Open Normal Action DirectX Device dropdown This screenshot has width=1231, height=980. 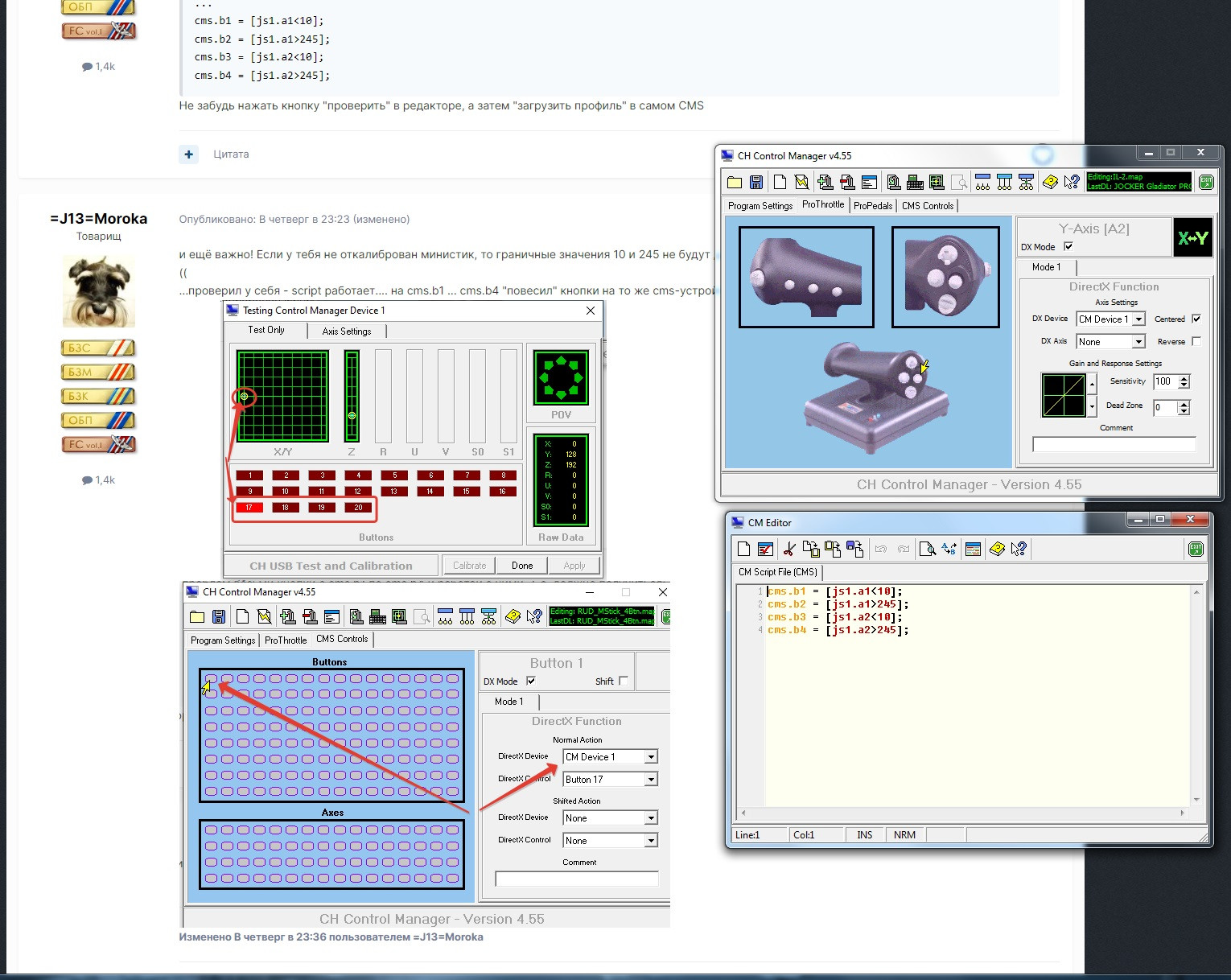611,756
